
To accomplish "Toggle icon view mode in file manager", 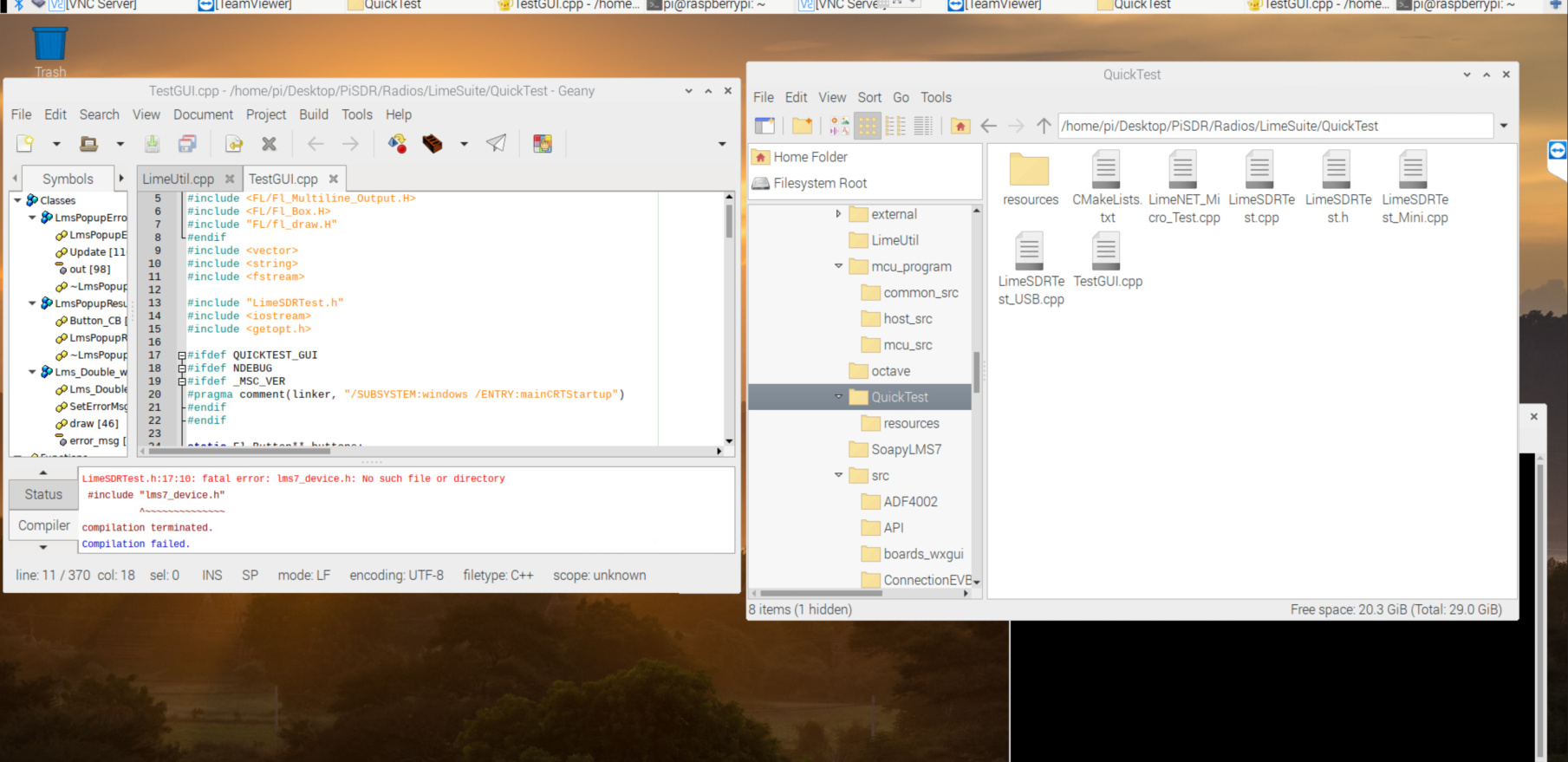I will tap(868, 126).
